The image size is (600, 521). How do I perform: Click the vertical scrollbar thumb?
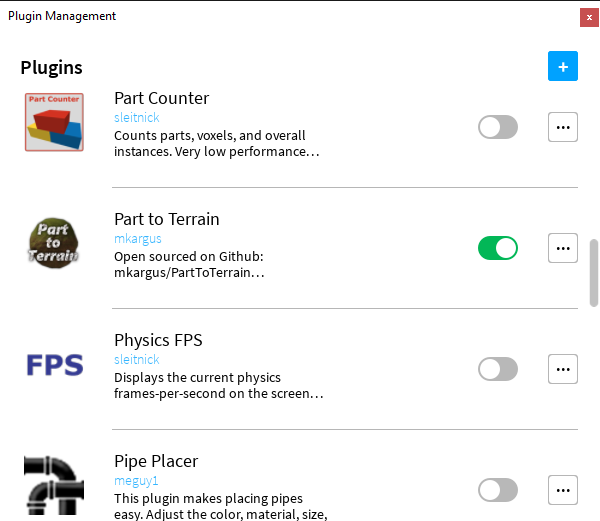(x=594, y=271)
